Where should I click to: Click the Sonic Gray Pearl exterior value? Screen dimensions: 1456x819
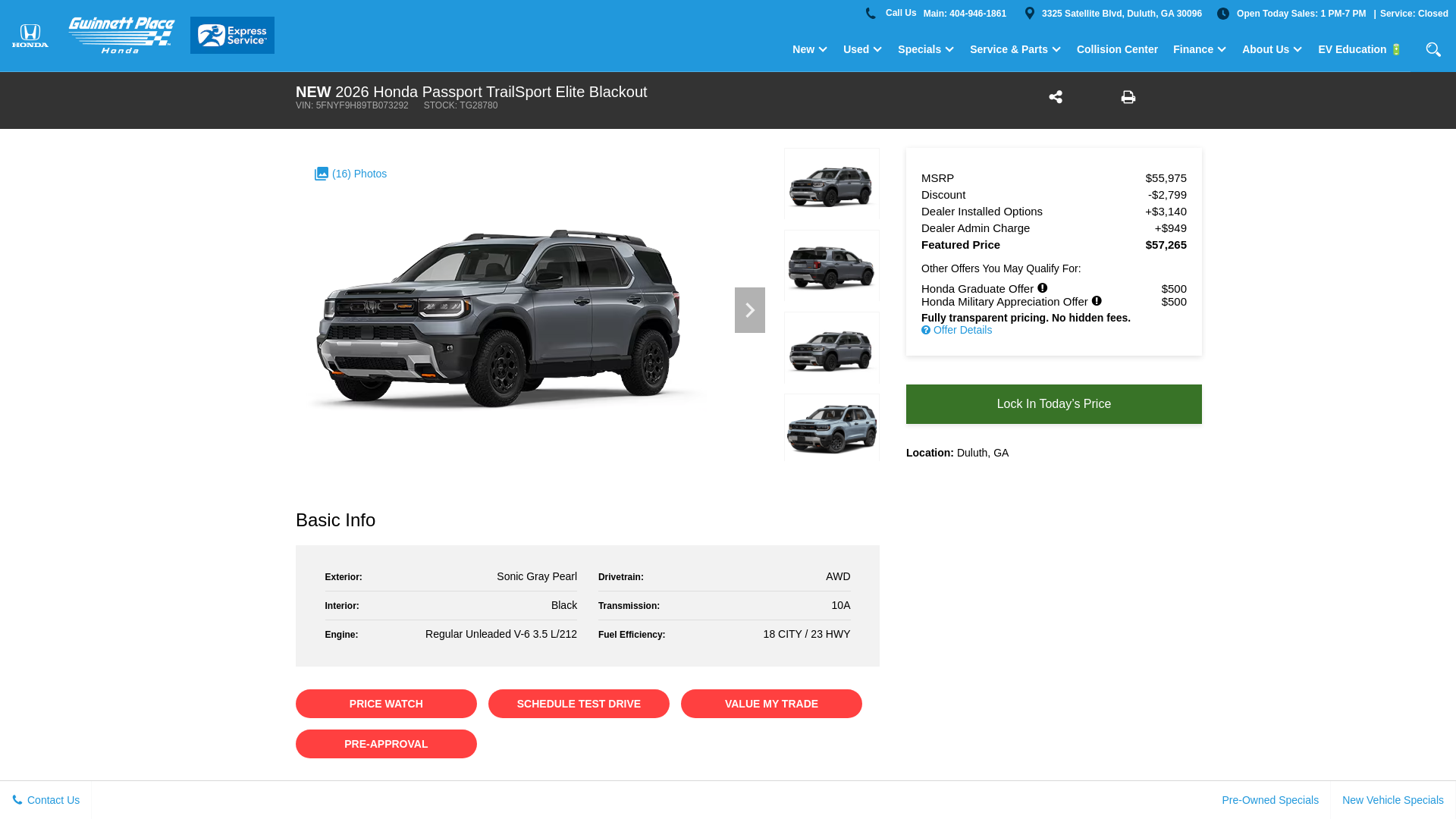click(537, 576)
